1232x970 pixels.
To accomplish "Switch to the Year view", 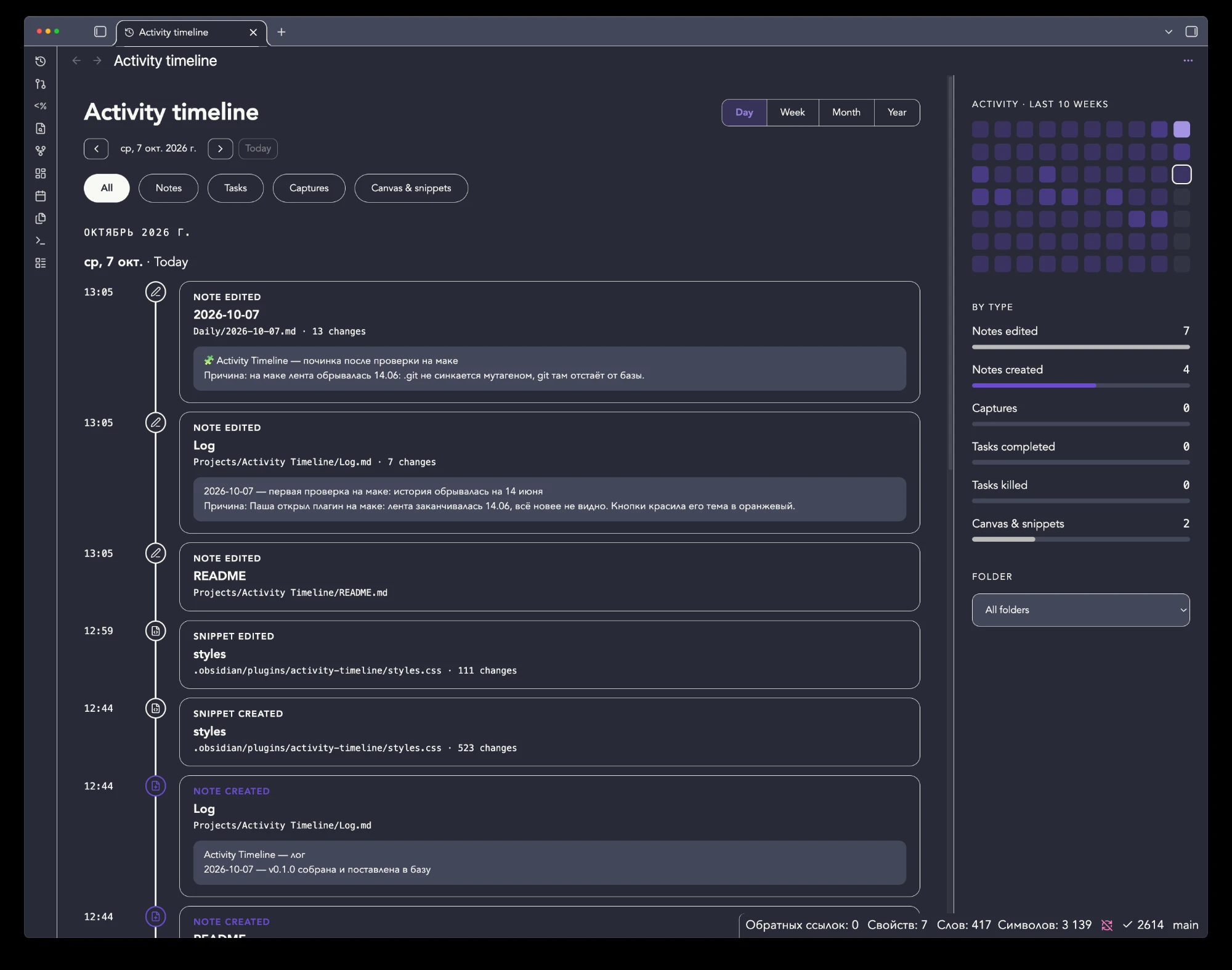I will click(897, 112).
